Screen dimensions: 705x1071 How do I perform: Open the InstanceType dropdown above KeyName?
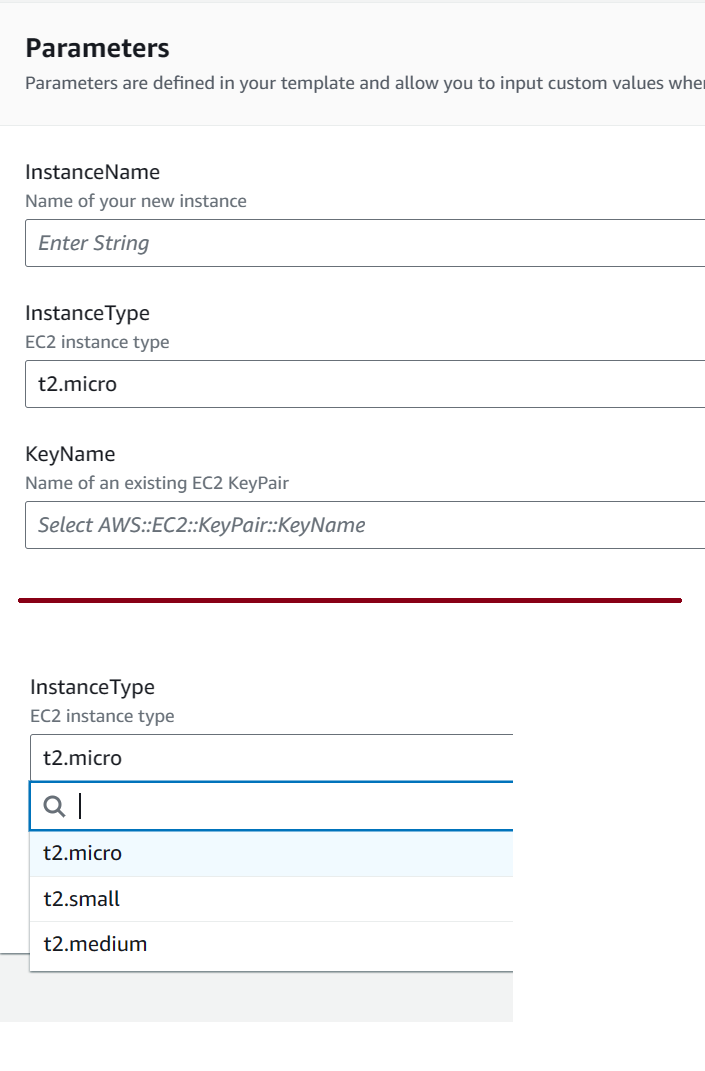(365, 384)
